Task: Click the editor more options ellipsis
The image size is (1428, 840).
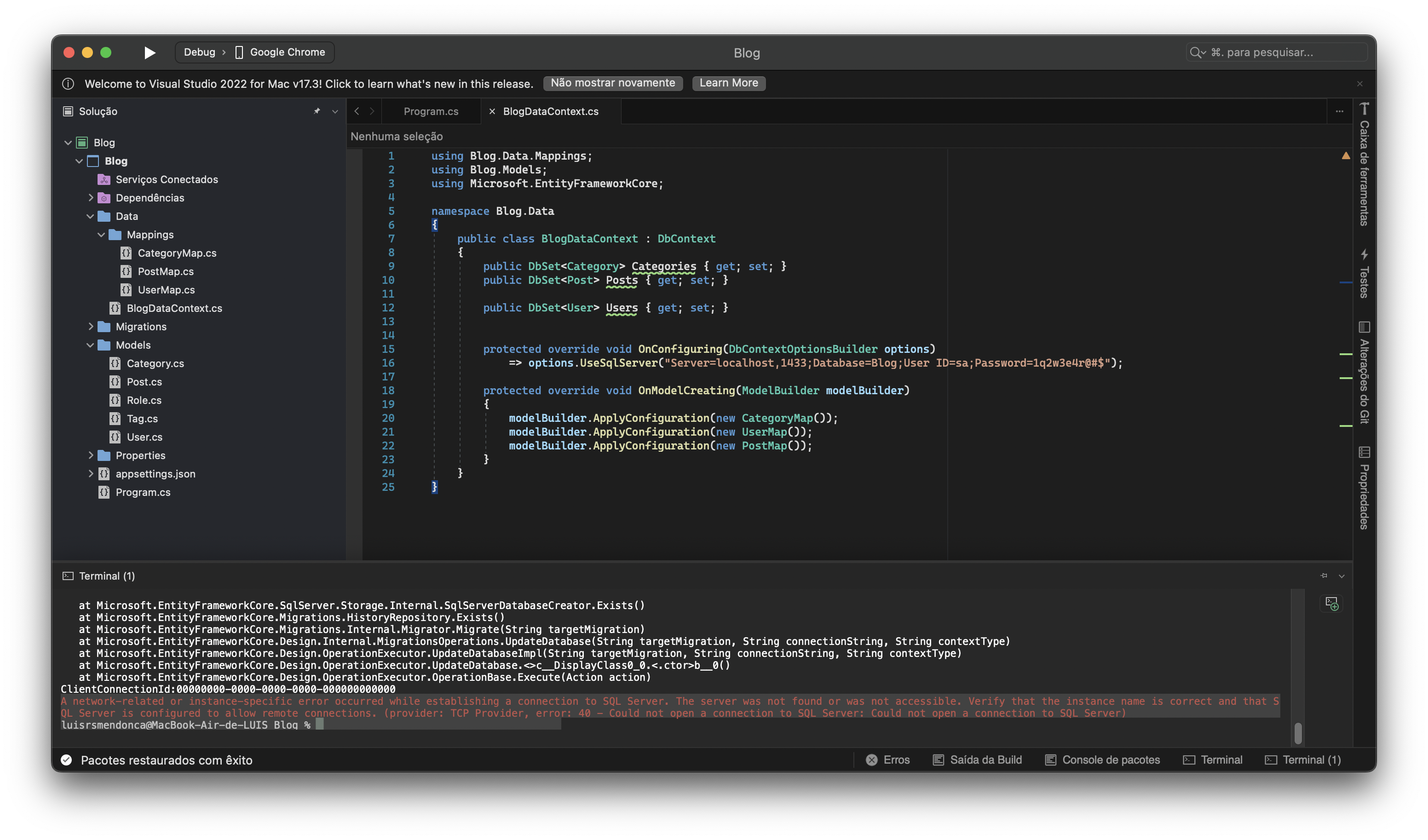Action: pyautogui.click(x=1340, y=112)
